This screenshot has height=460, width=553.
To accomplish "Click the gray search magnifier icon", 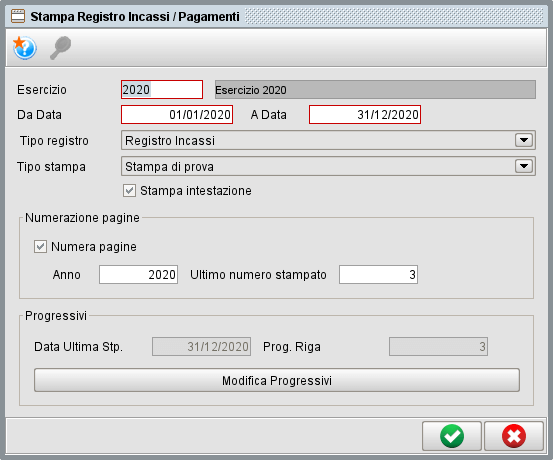I will coord(60,48).
